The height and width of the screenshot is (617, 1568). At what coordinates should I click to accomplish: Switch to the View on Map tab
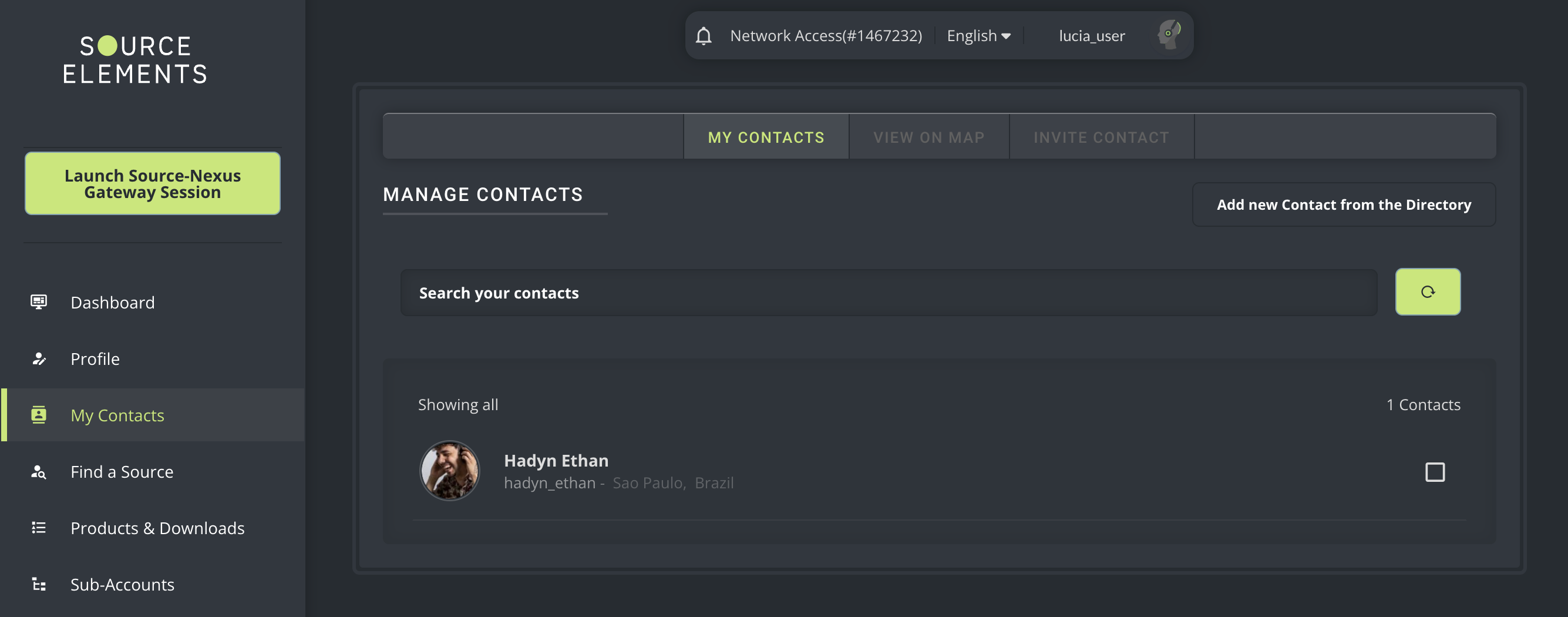tap(929, 137)
